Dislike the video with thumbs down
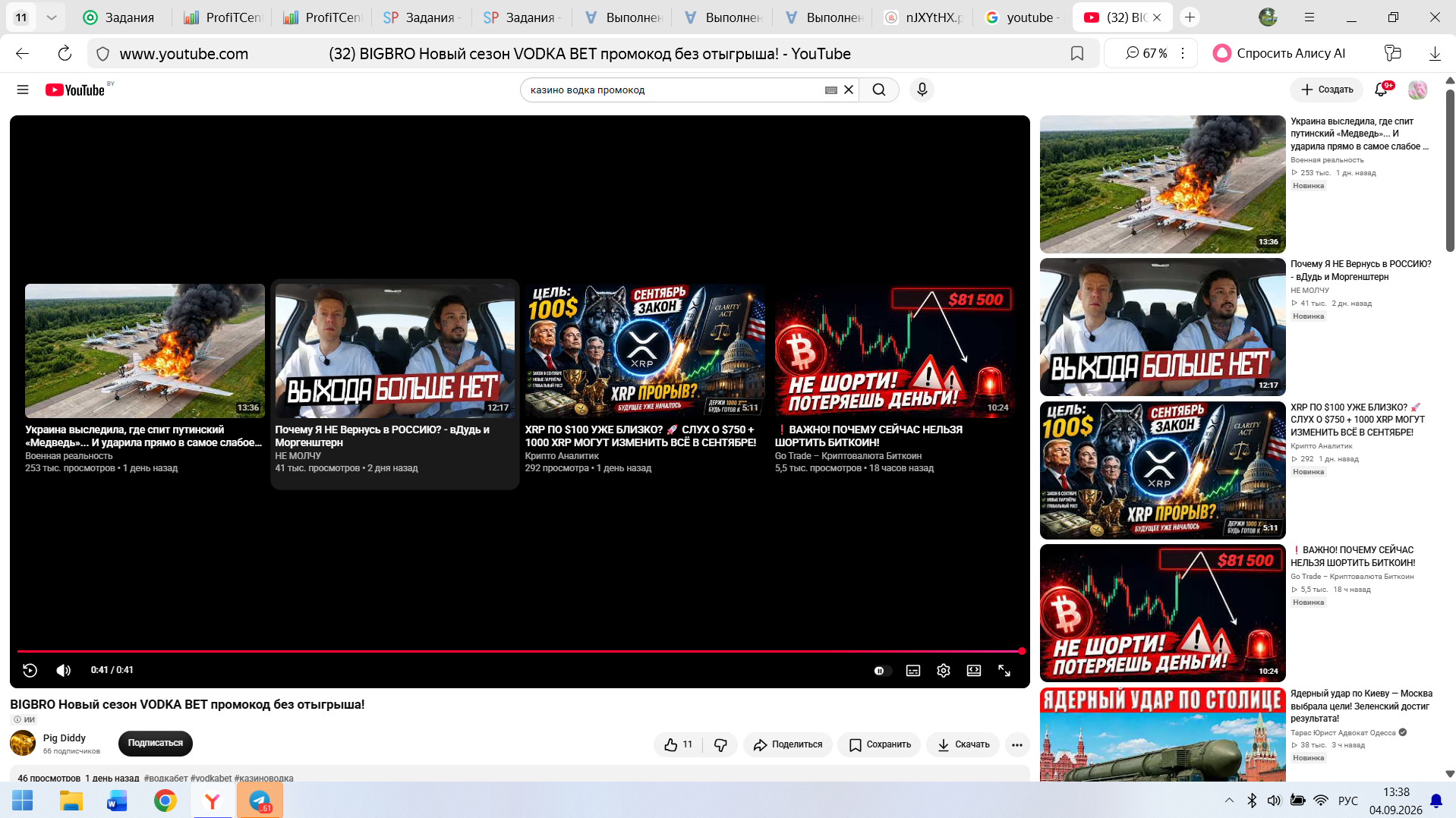 720,744
